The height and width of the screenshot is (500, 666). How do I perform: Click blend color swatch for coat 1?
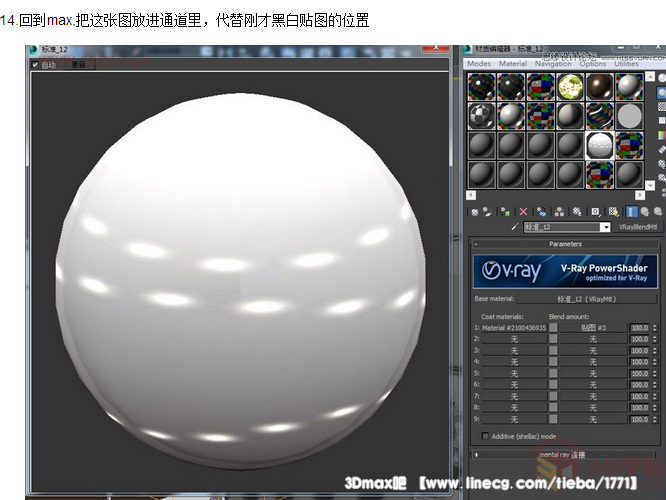pos(553,328)
